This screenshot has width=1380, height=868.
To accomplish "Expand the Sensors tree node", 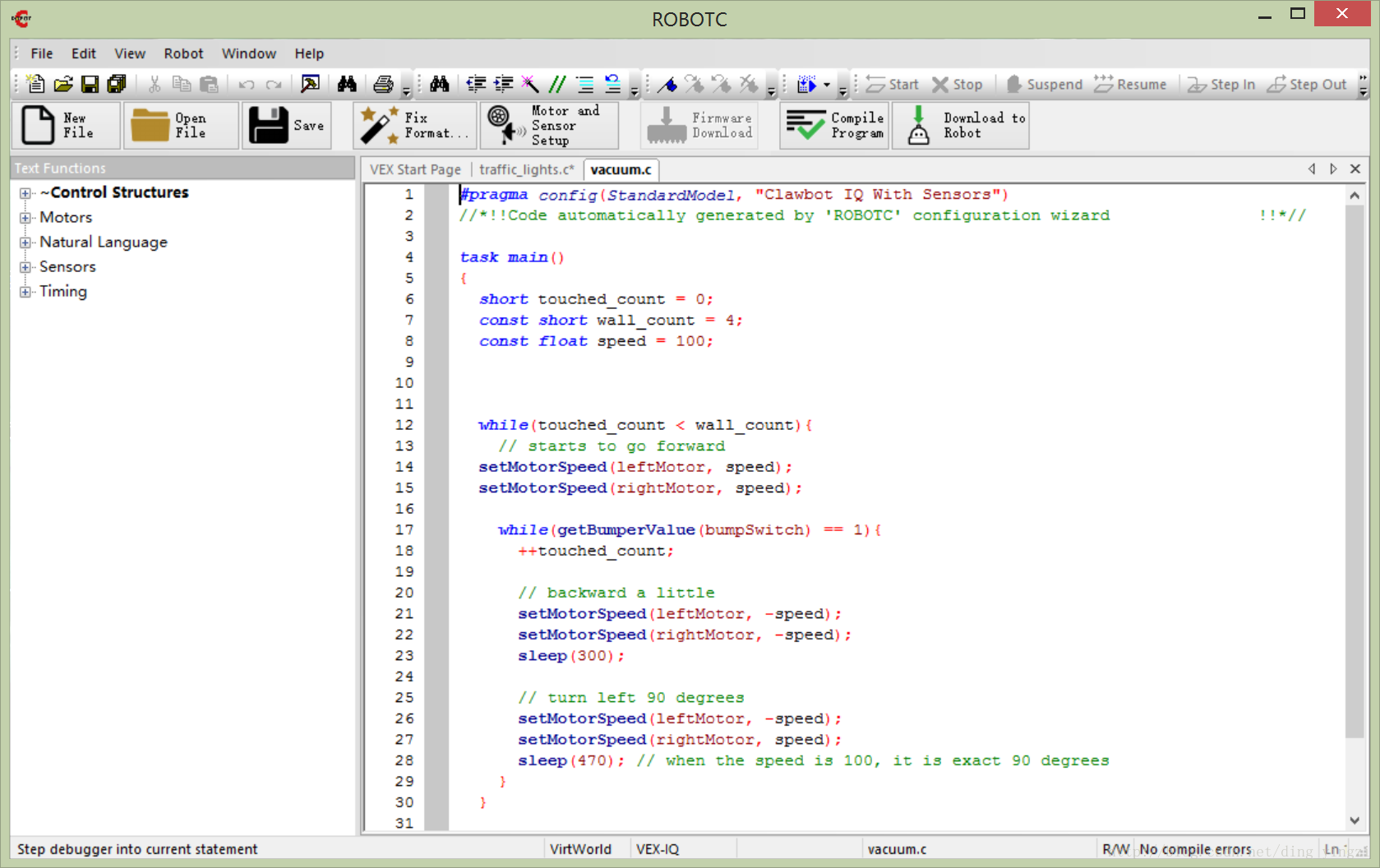I will point(25,267).
